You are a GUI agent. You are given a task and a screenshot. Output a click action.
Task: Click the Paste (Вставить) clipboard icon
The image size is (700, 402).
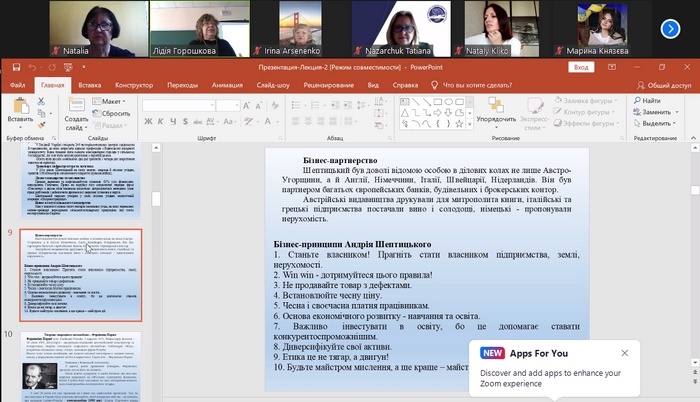pos(20,108)
